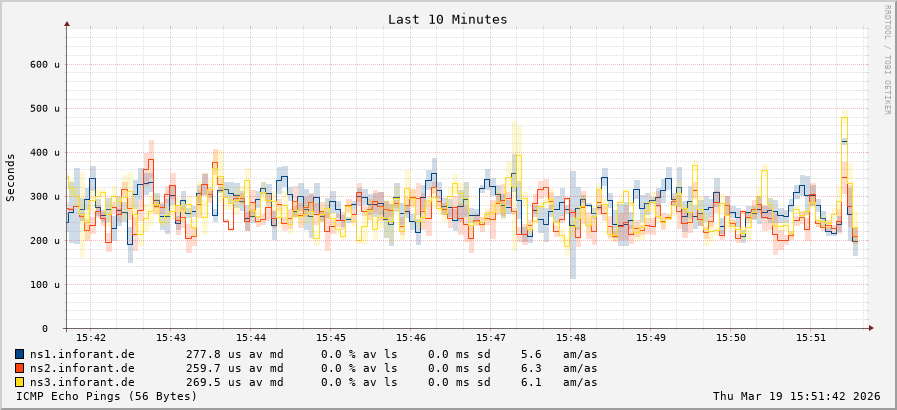Viewport: 897px width, 410px height.
Task: Click the "Last 10 Minutes" graph title
Action: click(x=447, y=19)
